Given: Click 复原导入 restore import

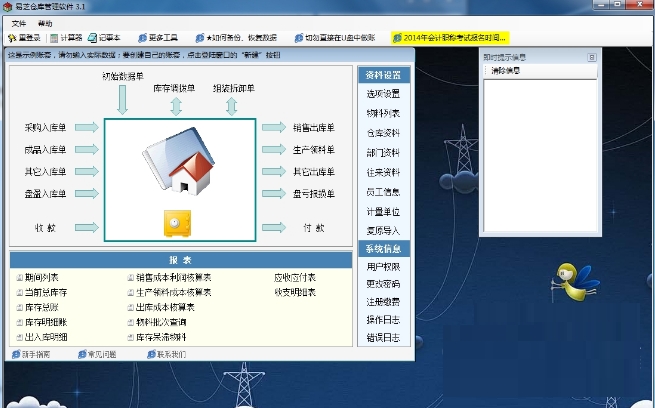Looking at the screenshot, I should pyautogui.click(x=383, y=231).
